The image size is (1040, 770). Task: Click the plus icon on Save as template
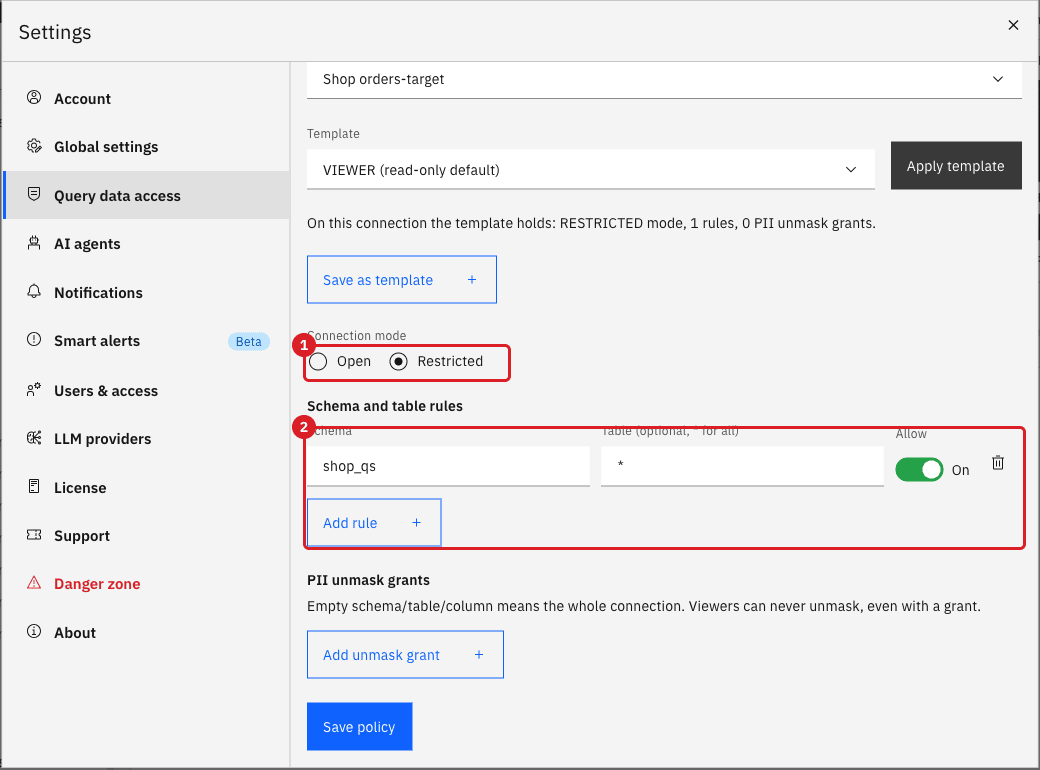[472, 280]
